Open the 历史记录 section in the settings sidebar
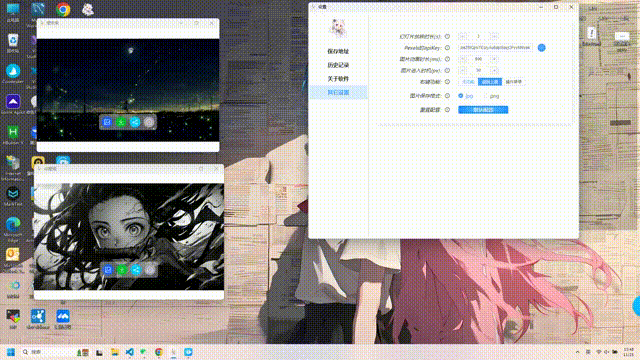The image size is (640, 360). coord(338,65)
